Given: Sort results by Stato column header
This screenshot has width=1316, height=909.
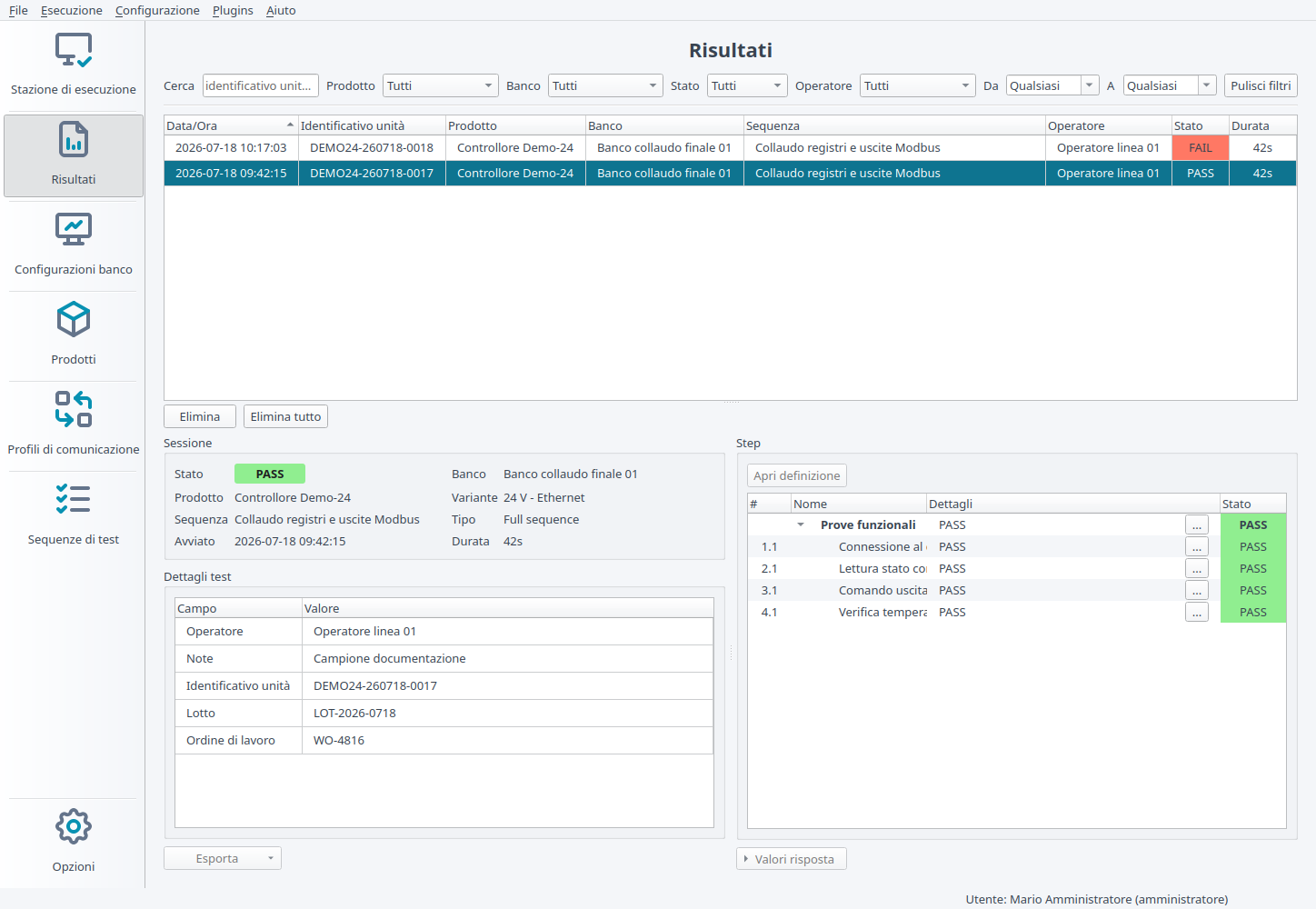Looking at the screenshot, I should (x=1201, y=125).
